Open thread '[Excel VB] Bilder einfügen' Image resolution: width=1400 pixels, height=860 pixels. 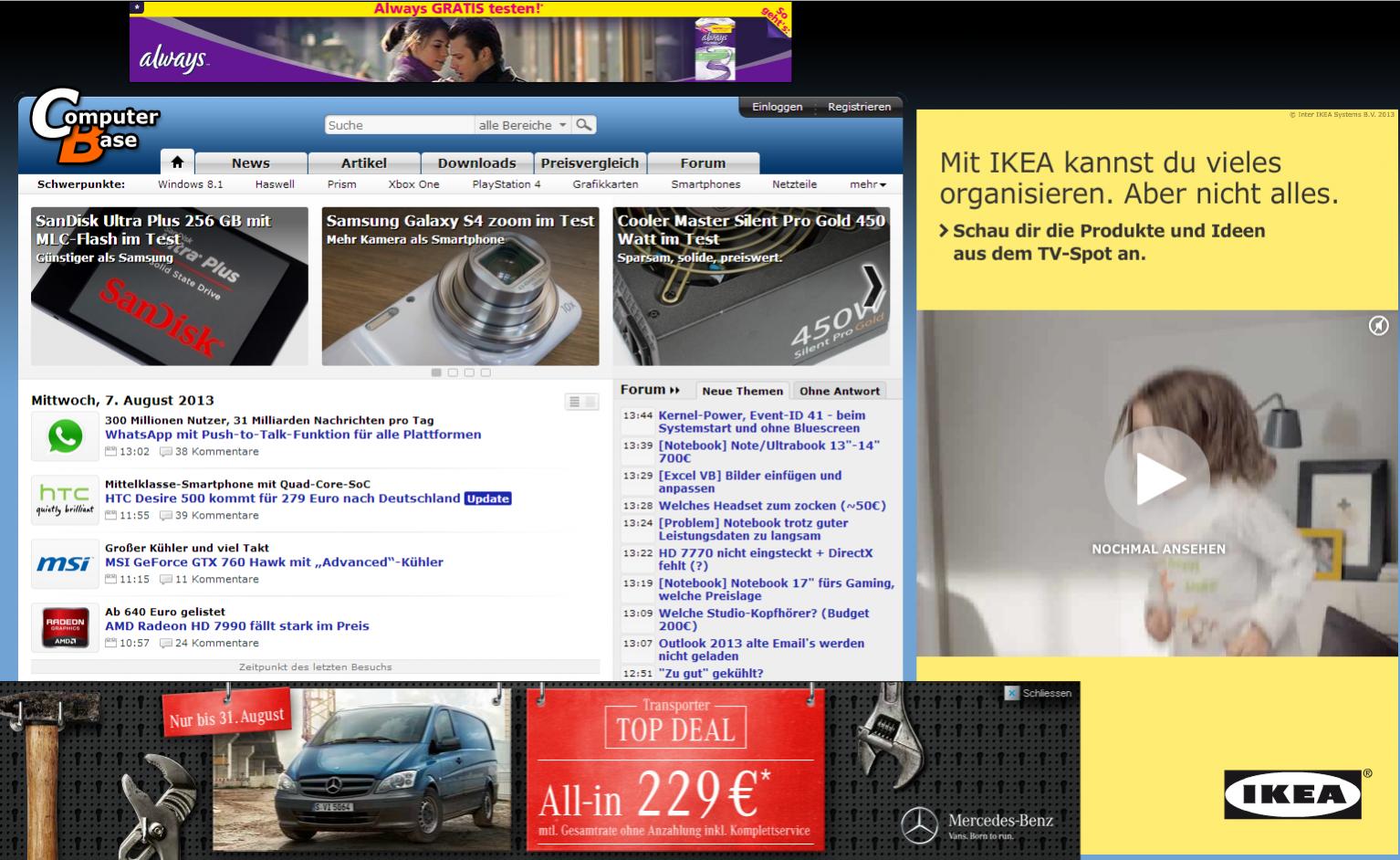pos(749,482)
